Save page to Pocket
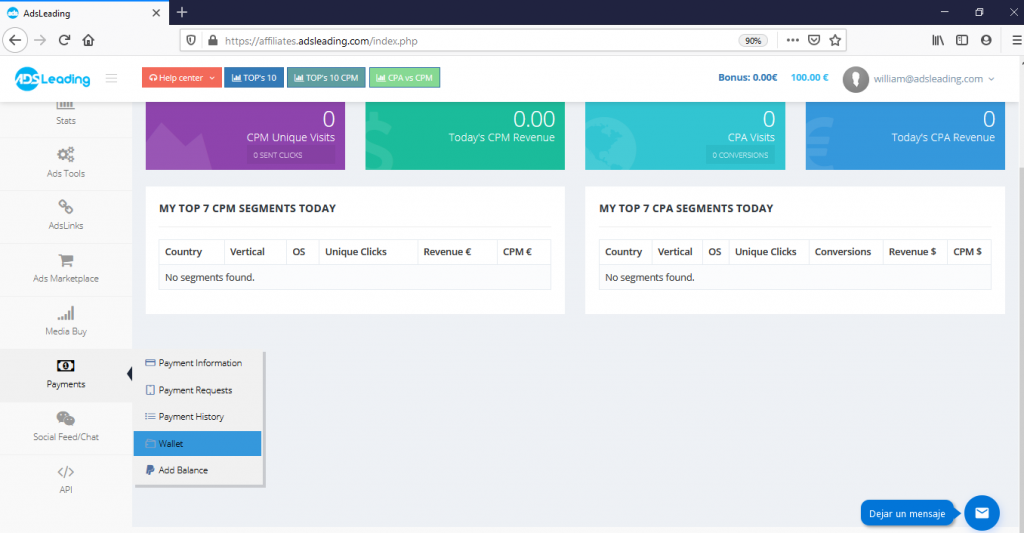Screen dimensions: 1024x533 [x=814, y=40]
